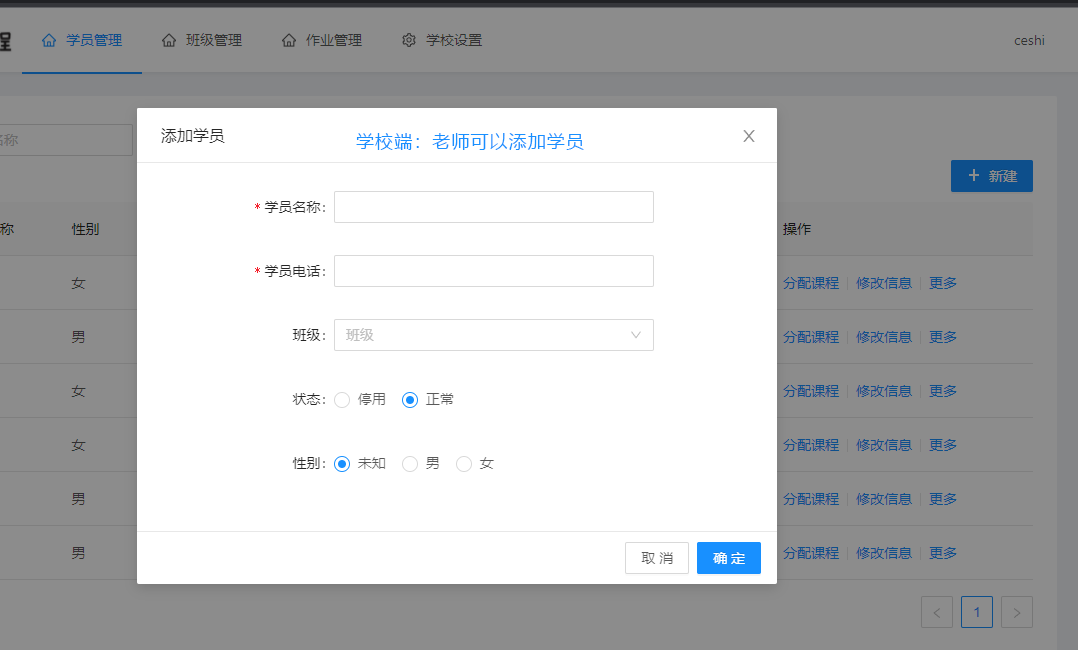
Task: Select 正常 status radio button
Action: 410,400
